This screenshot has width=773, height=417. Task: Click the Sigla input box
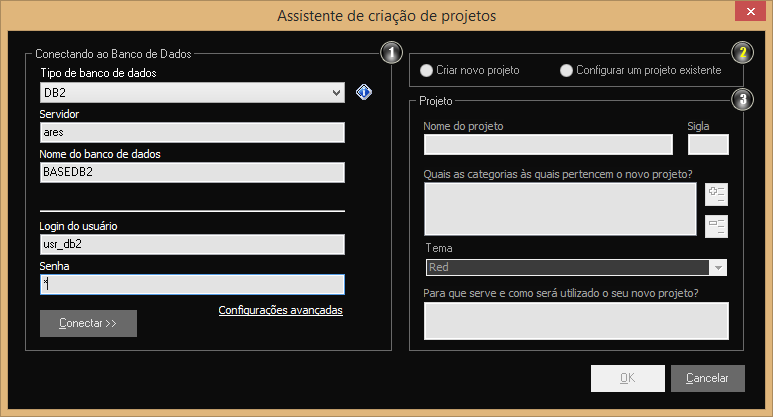click(708, 144)
